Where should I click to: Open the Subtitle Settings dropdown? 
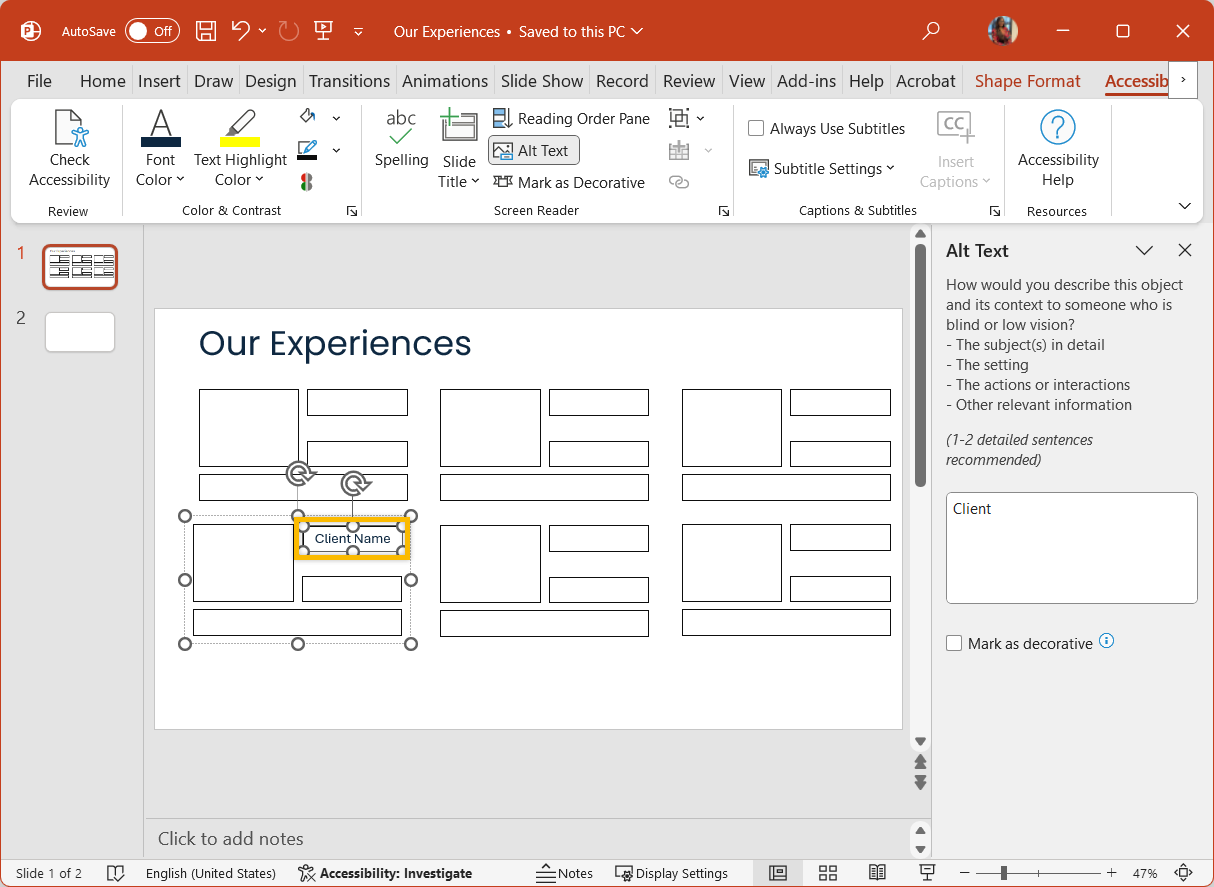pos(822,169)
